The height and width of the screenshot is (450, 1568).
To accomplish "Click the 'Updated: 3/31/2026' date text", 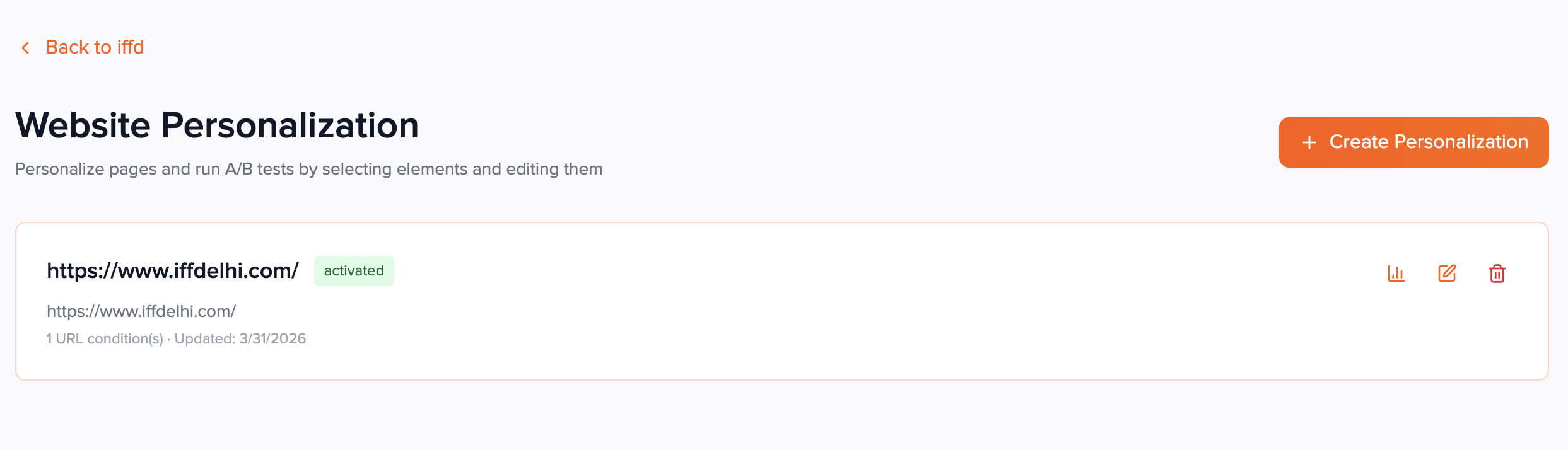I will click(x=240, y=339).
